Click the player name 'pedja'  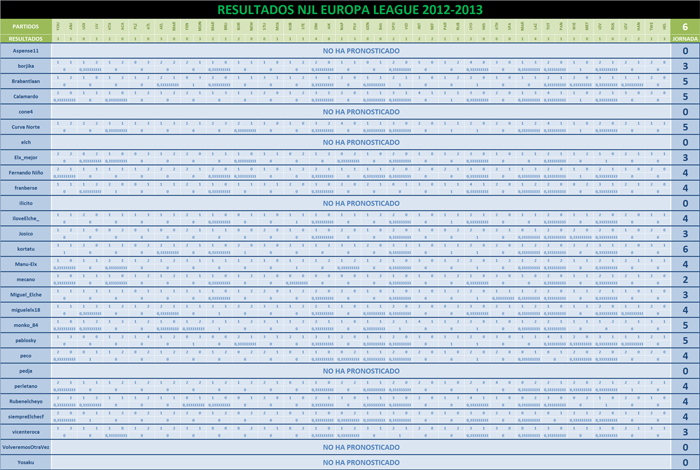click(26, 371)
